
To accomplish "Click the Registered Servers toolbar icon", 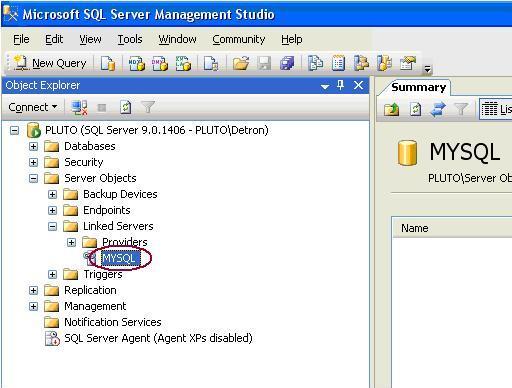I will (315, 63).
